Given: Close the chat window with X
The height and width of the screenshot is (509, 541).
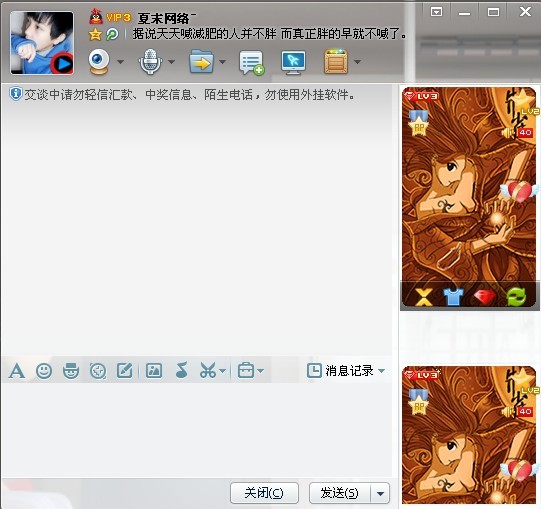Looking at the screenshot, I should (525, 12).
